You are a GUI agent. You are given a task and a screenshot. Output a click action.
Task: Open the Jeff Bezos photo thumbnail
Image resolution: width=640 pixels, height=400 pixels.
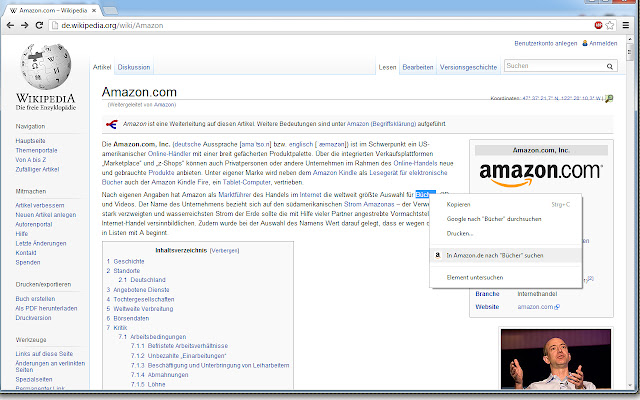click(x=556, y=359)
